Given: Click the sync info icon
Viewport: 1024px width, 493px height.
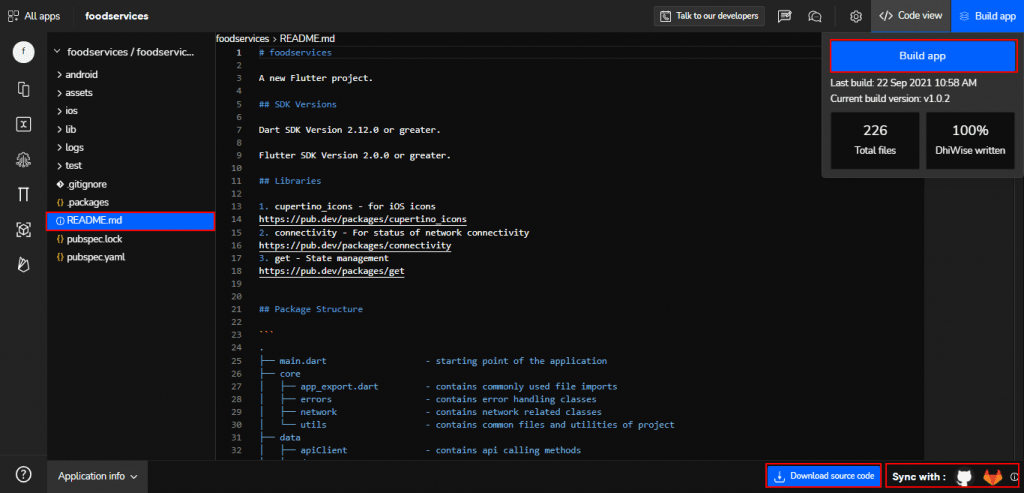Looking at the screenshot, I should click(x=1013, y=477).
